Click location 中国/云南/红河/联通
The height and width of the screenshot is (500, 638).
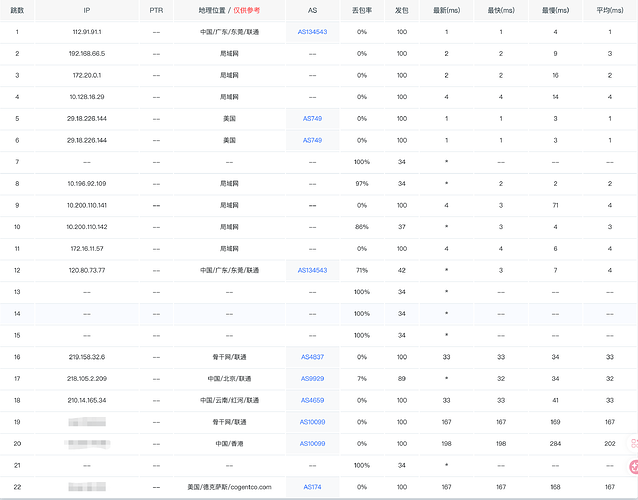pos(229,400)
